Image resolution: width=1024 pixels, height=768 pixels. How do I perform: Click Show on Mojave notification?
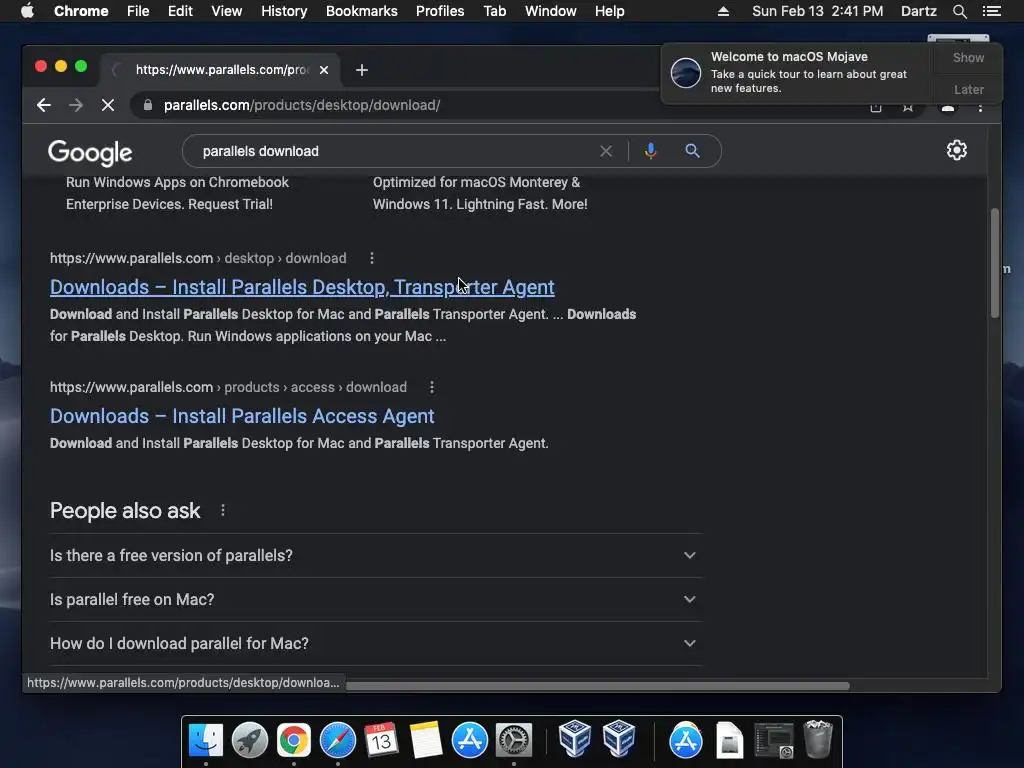[968, 57]
